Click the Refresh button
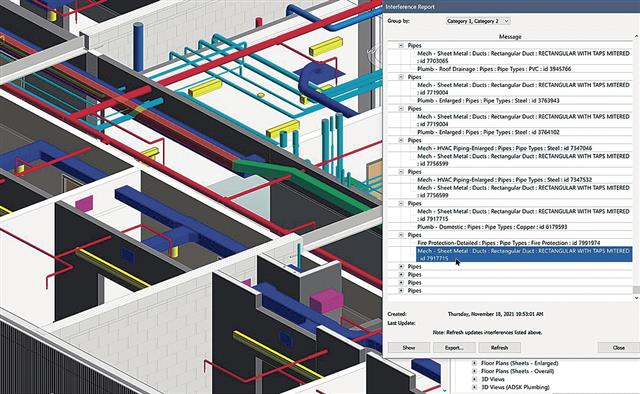The width and height of the screenshot is (640, 394). pos(499,347)
